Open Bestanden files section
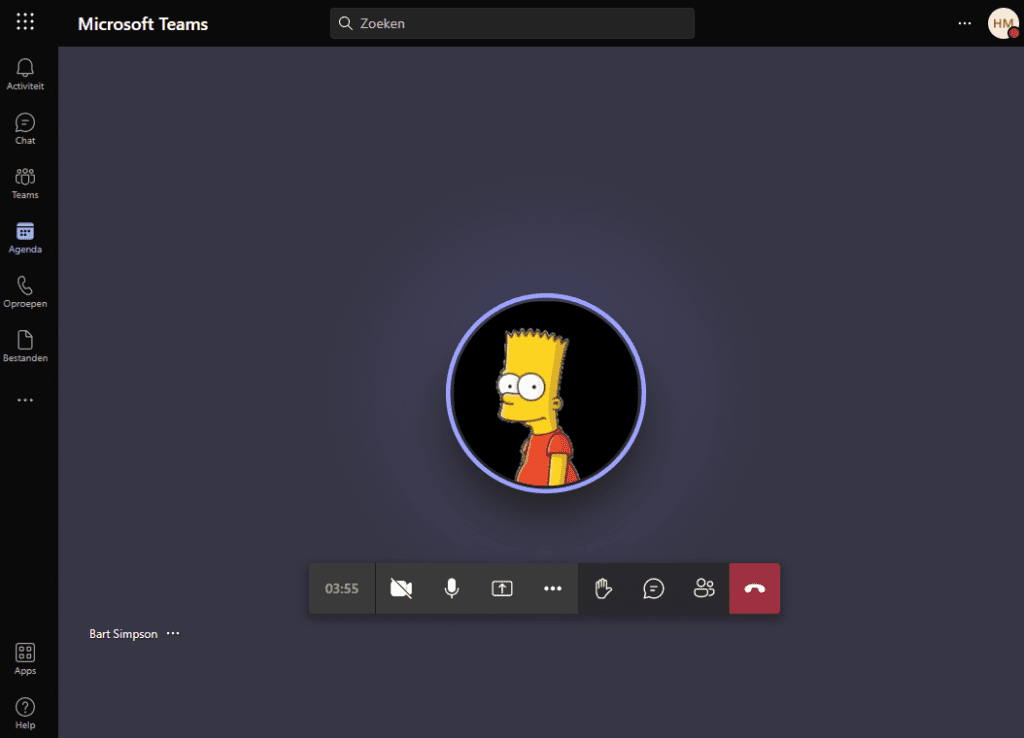1024x738 pixels. click(x=25, y=346)
